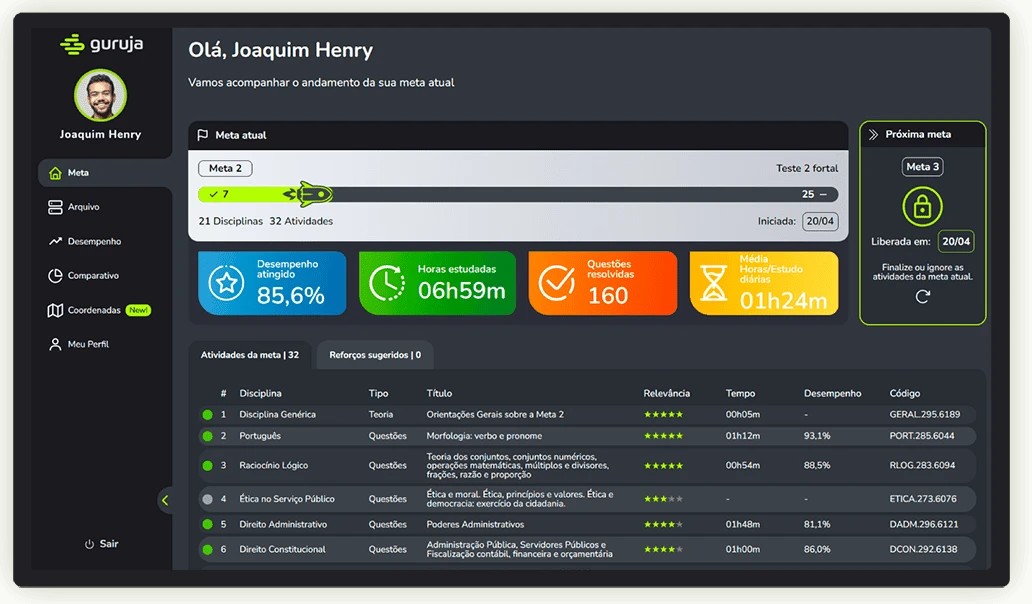Click the lock icon on Meta 3
Viewport: 1032px width, 604px height.
tap(921, 206)
